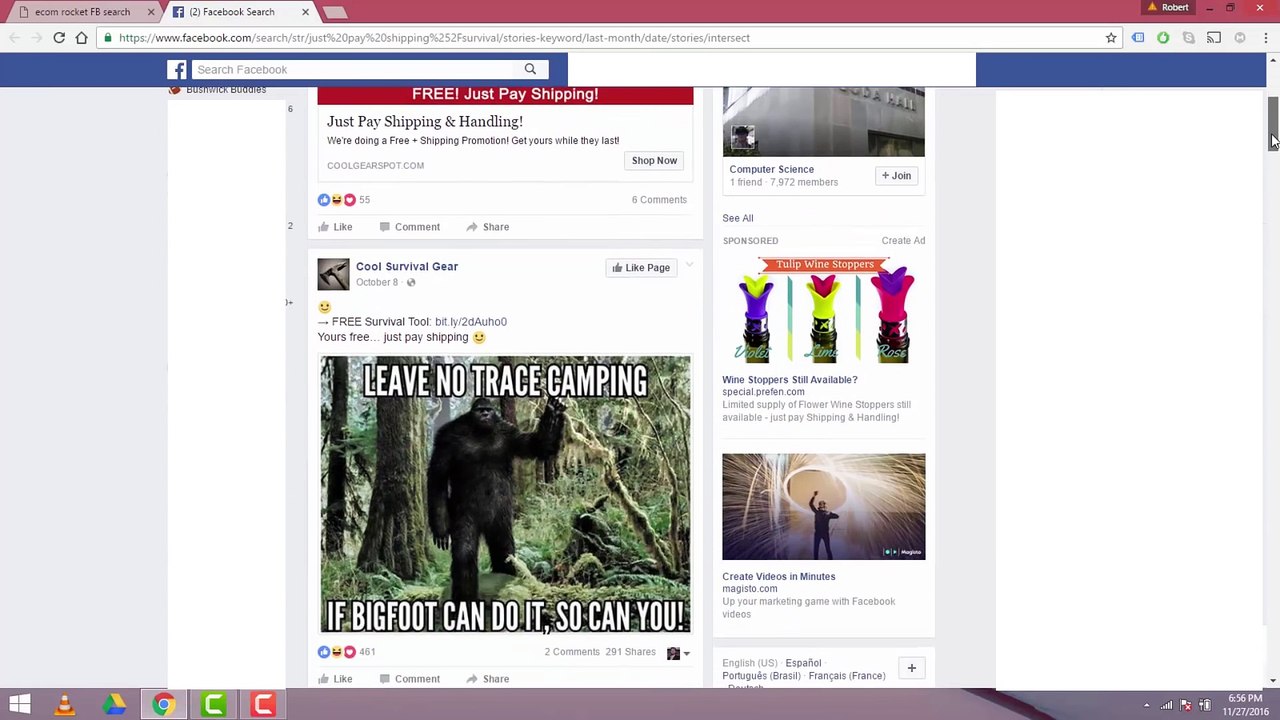Switch language to Français (France)
Screen dimensions: 1280x720
[847, 676]
